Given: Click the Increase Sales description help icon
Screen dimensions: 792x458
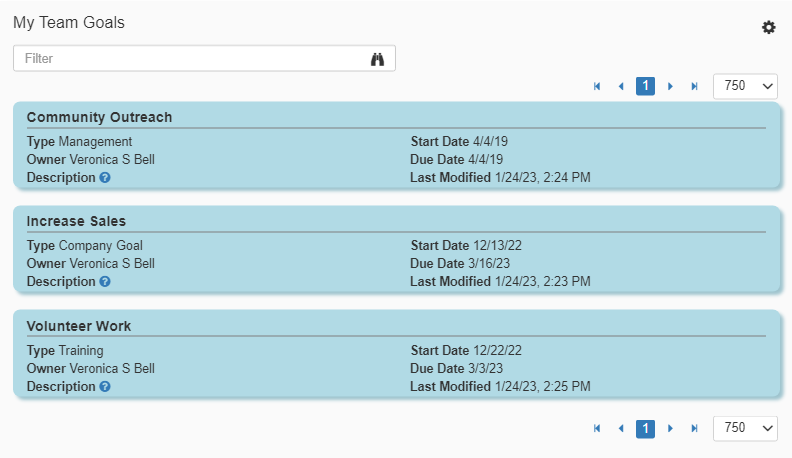Looking at the screenshot, I should coord(105,281).
